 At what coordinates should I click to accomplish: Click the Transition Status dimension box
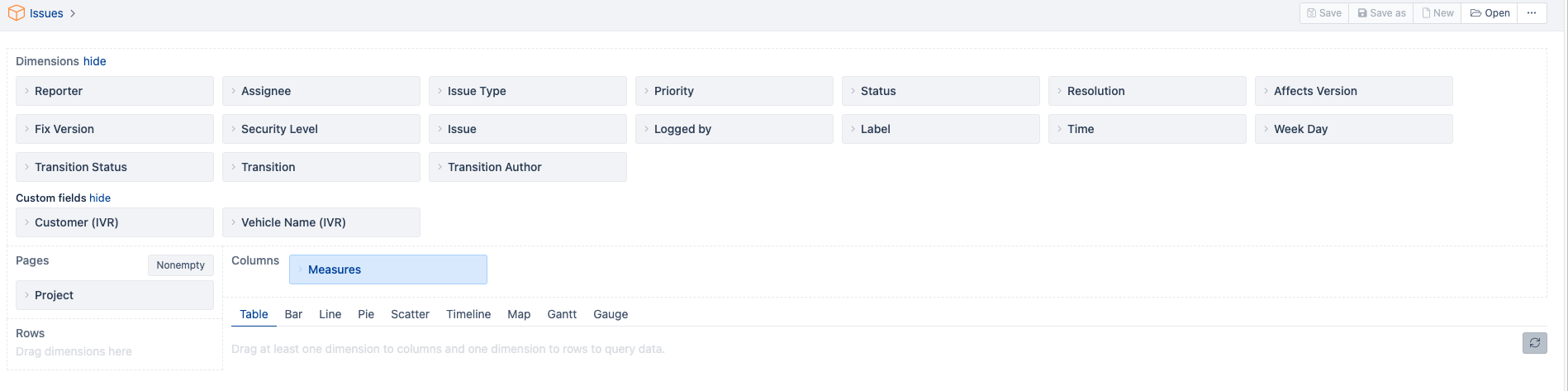coord(115,167)
